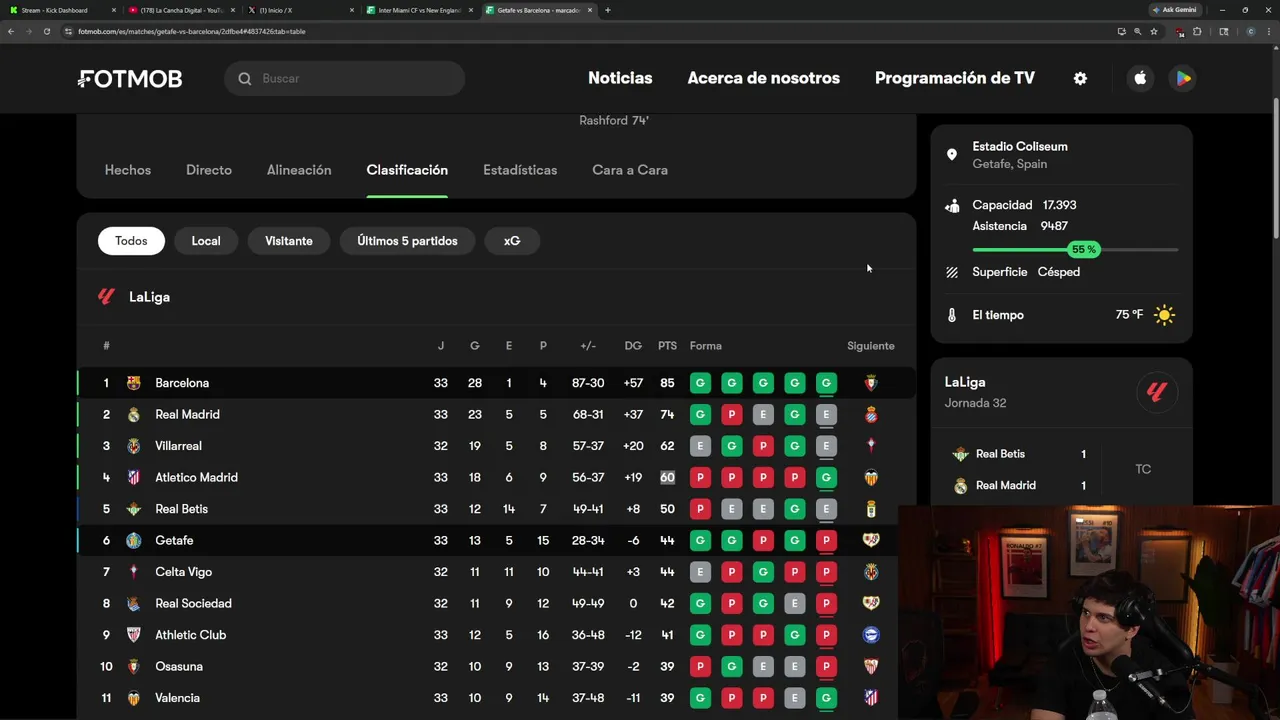Click Atletico Madrid's 60 points value
The width and height of the screenshot is (1280, 720).
pyautogui.click(x=667, y=477)
